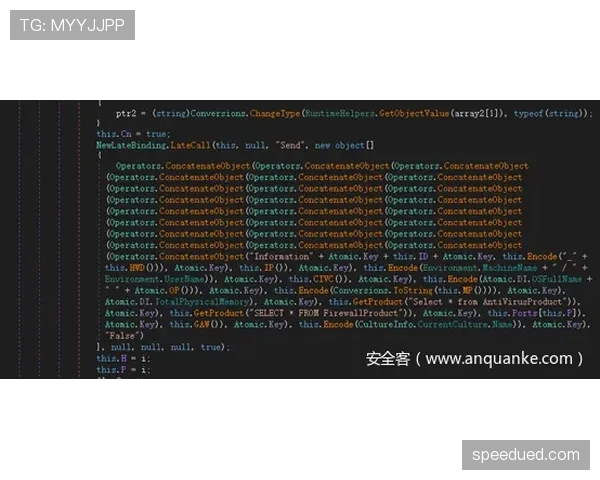
Task: Click the "null, null, null, true" arguments line
Action: point(165,347)
